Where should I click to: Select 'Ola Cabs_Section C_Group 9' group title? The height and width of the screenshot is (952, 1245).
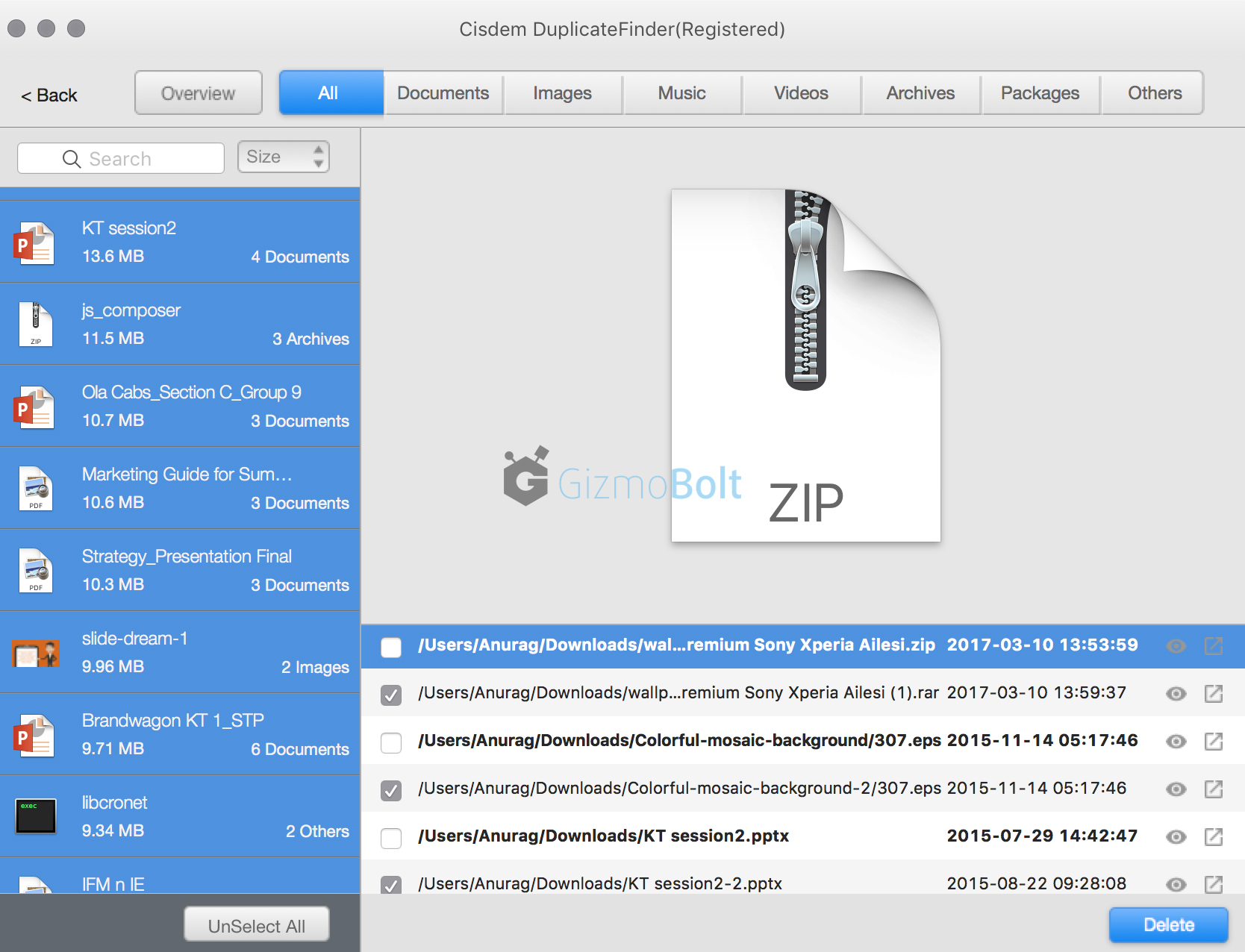(x=192, y=392)
